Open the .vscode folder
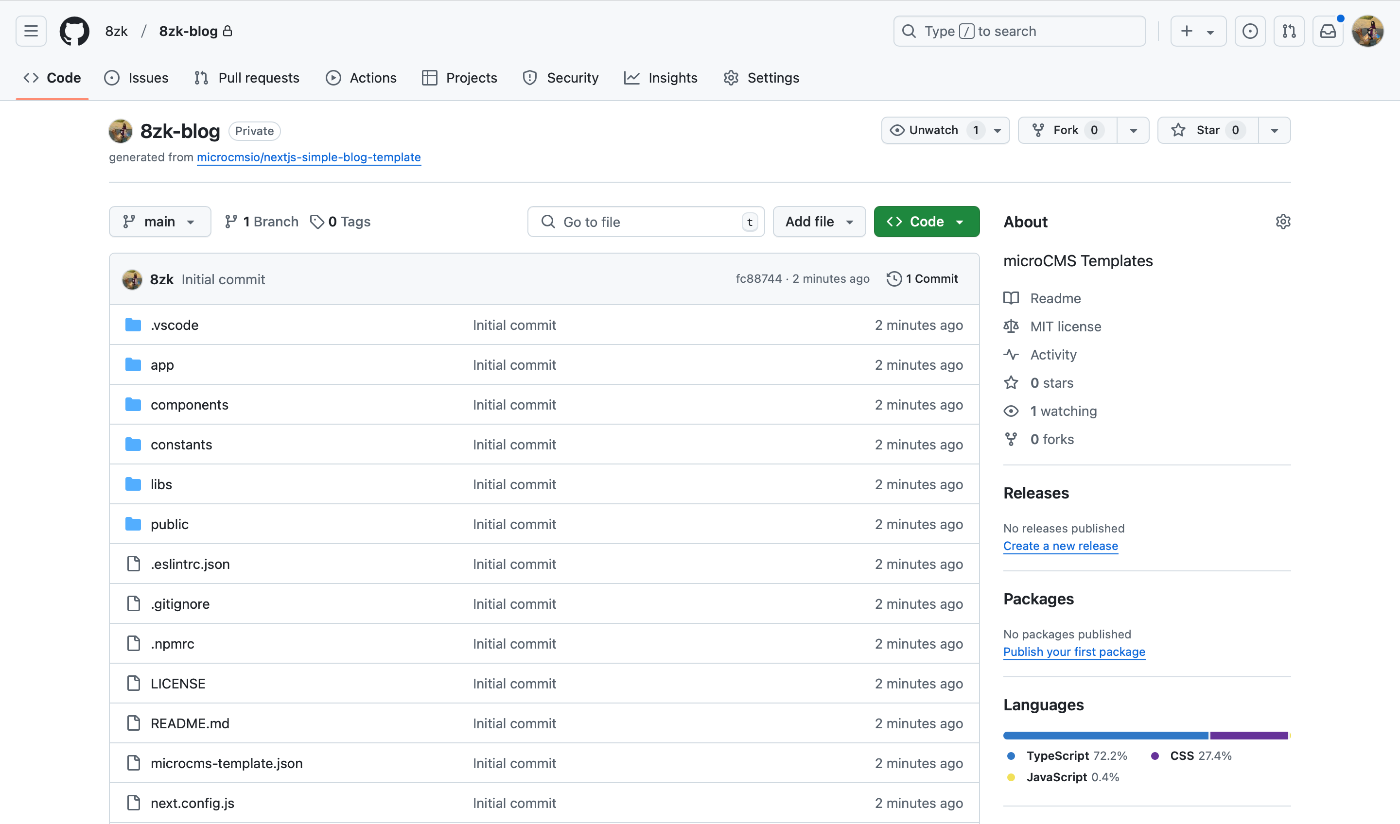The width and height of the screenshot is (1400, 824). (175, 325)
